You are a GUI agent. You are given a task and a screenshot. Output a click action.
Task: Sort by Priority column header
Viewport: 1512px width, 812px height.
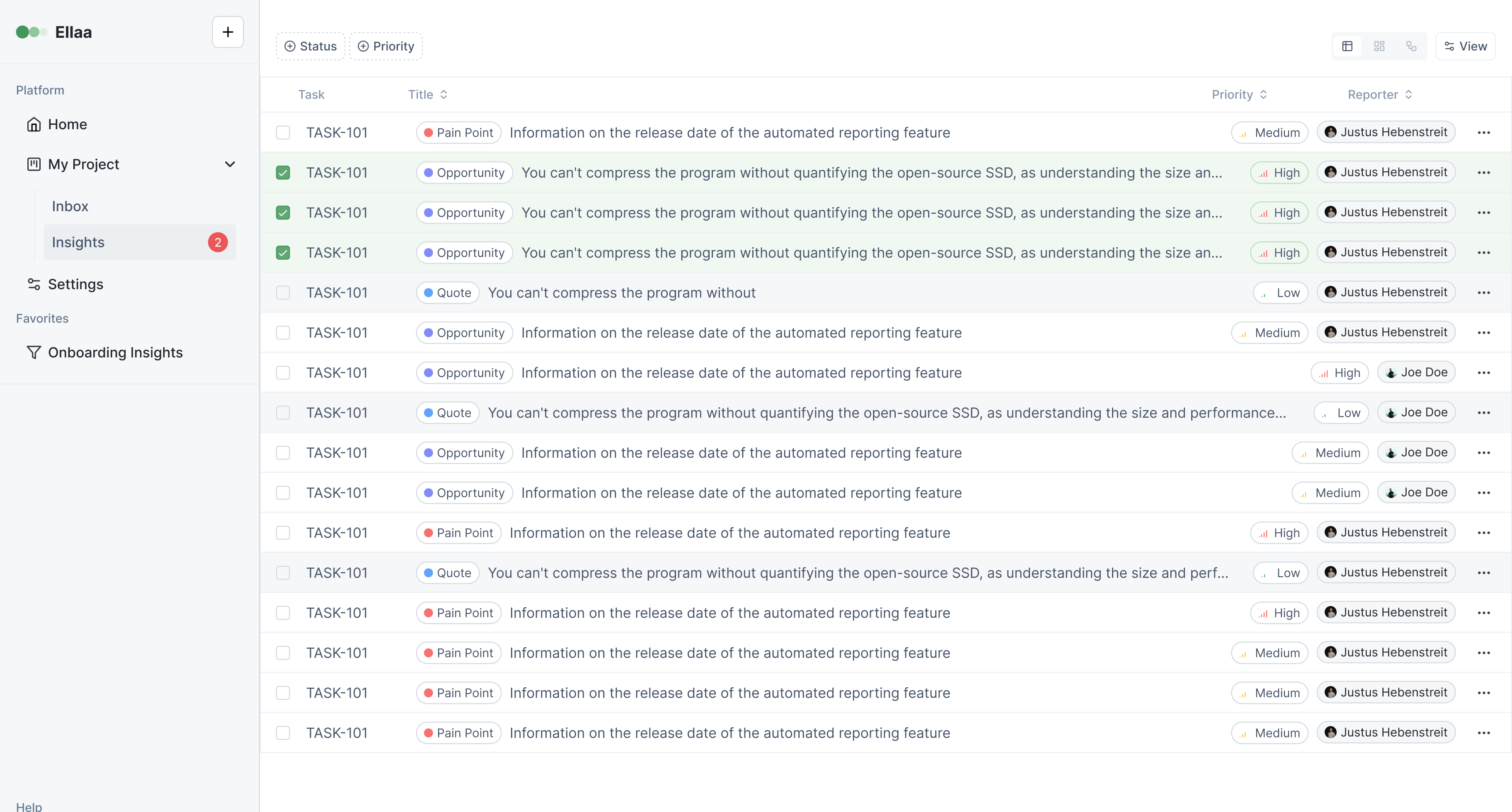pyautogui.click(x=1239, y=94)
